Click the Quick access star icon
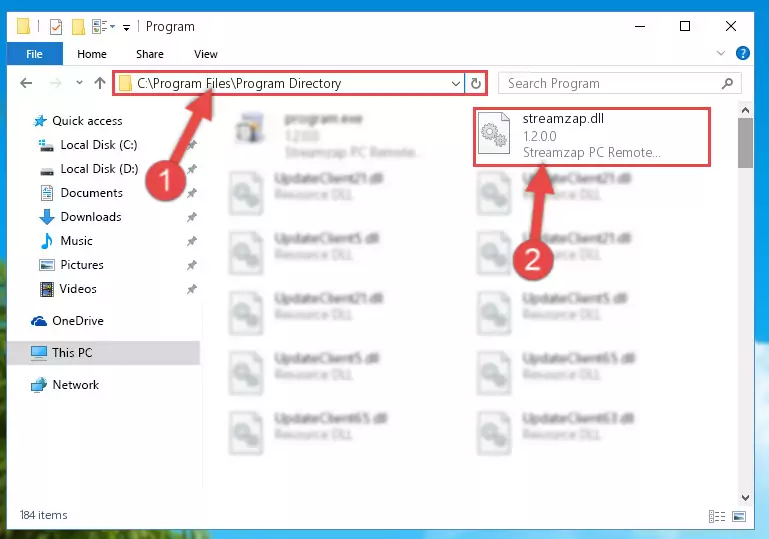This screenshot has width=769, height=539. point(39,121)
